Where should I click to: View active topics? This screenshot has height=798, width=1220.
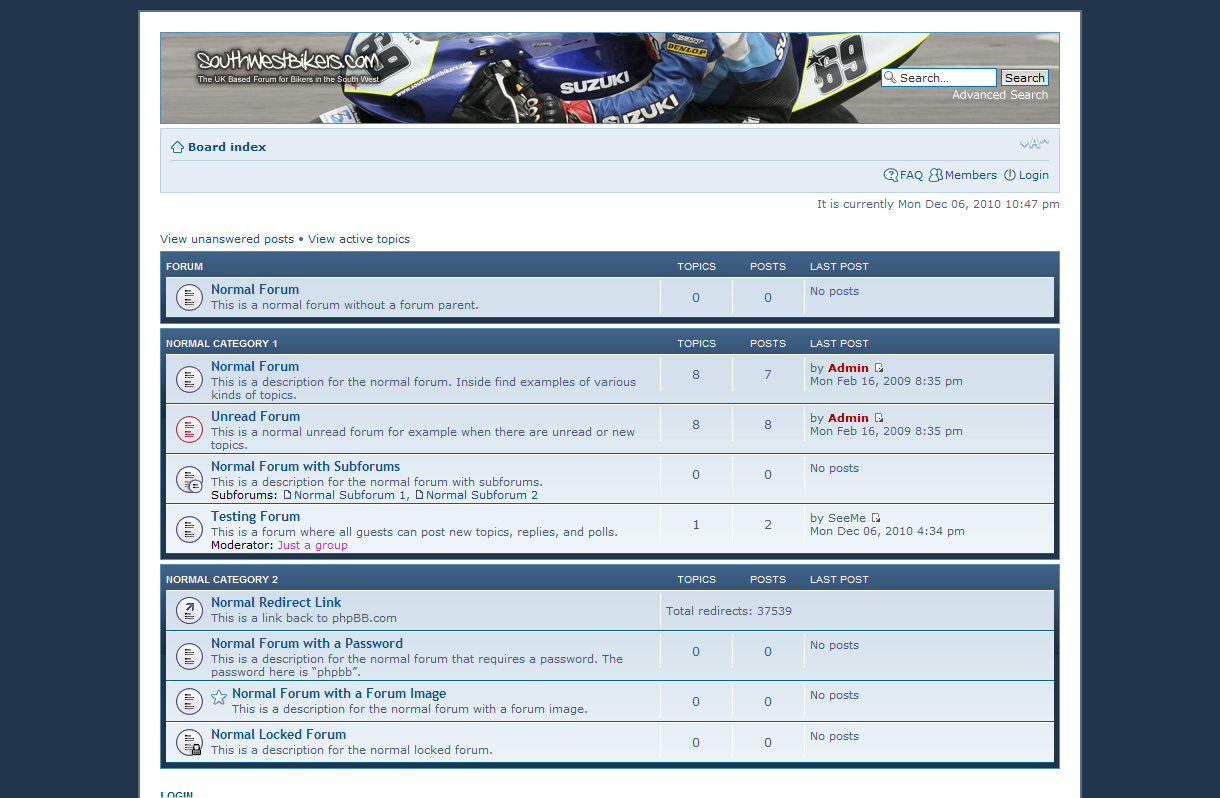click(x=359, y=239)
